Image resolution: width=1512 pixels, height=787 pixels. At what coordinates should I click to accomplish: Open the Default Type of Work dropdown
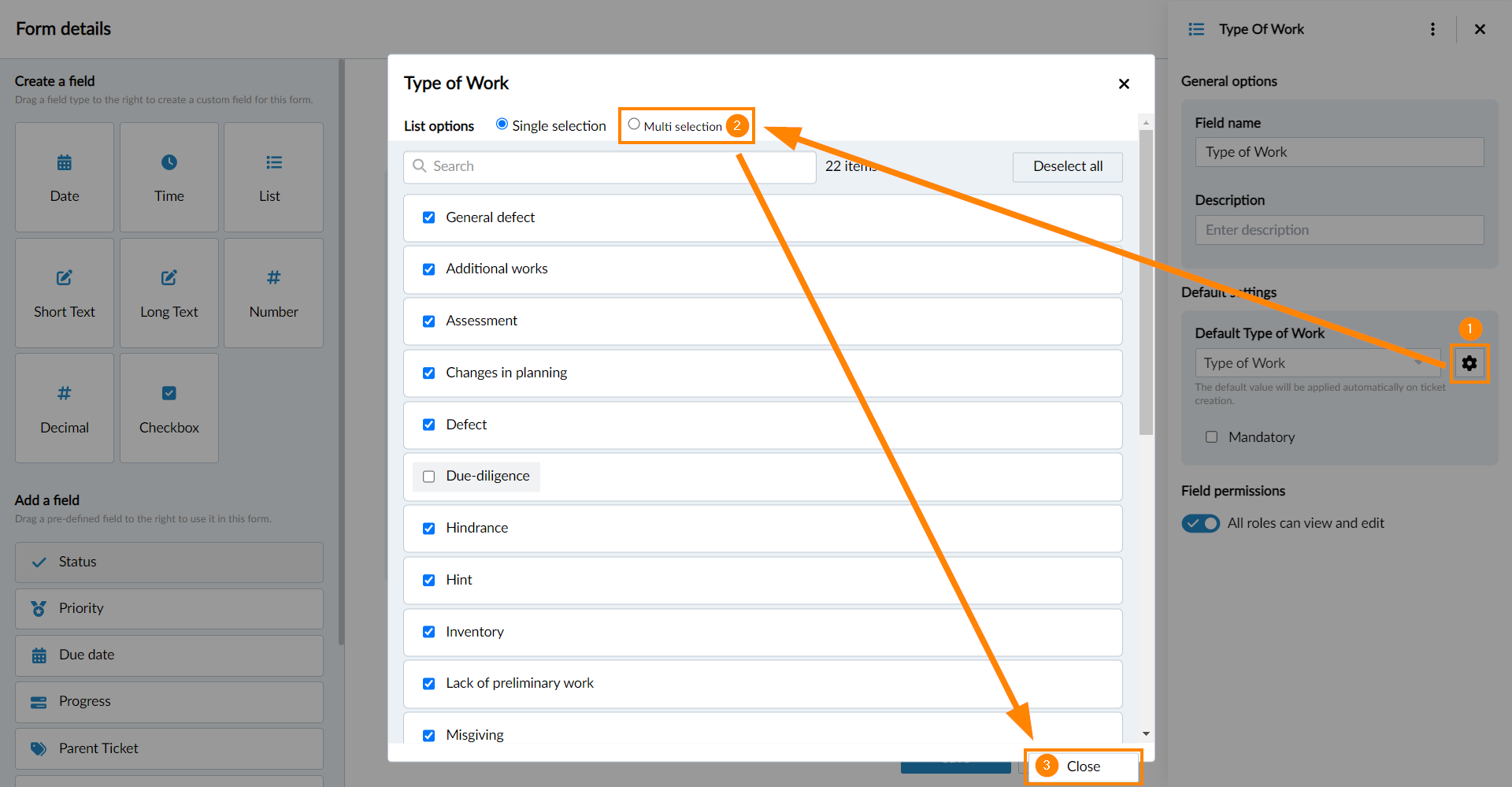coord(1317,363)
